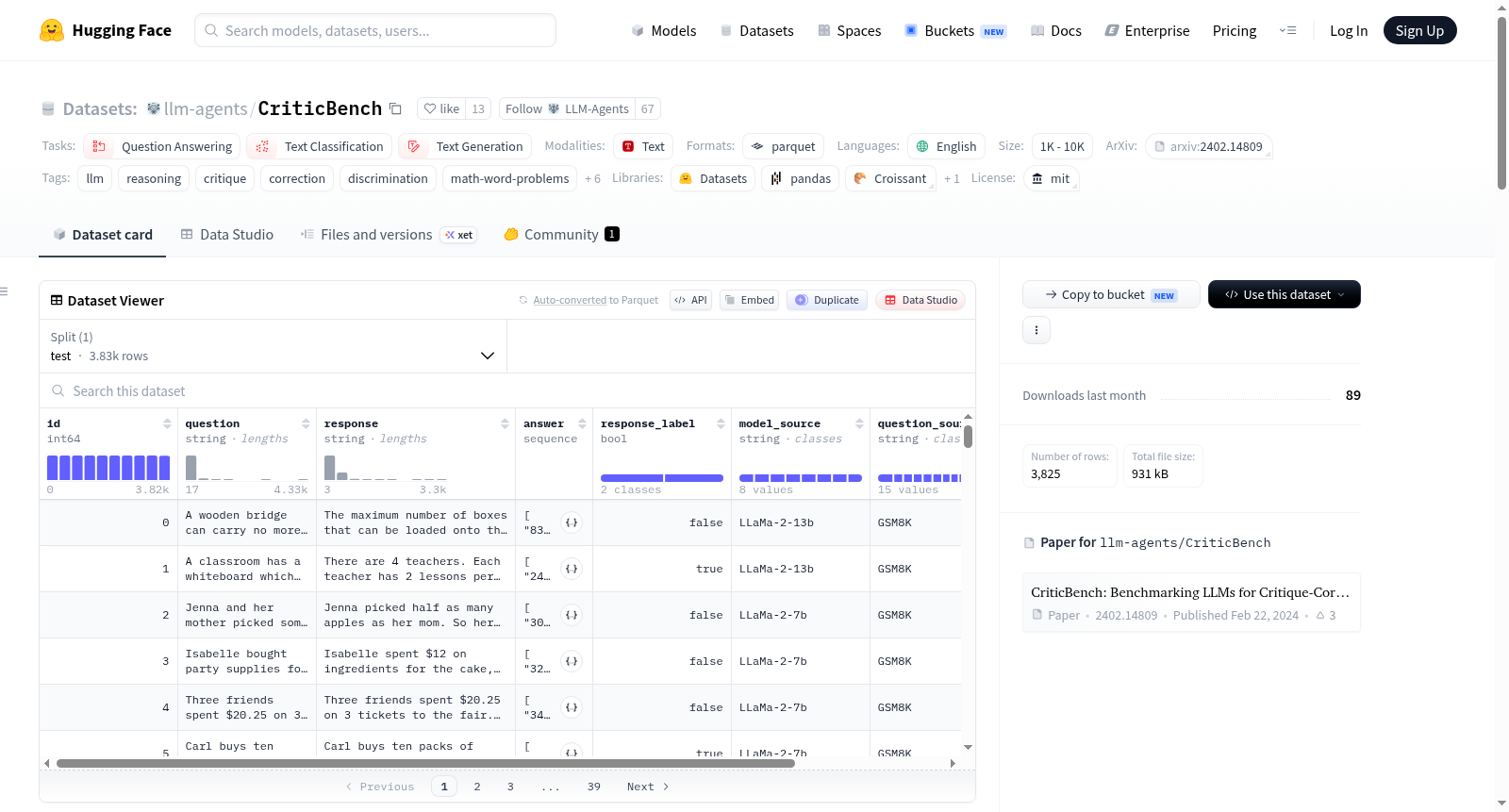Select the Question Answering task tag

coord(162,146)
